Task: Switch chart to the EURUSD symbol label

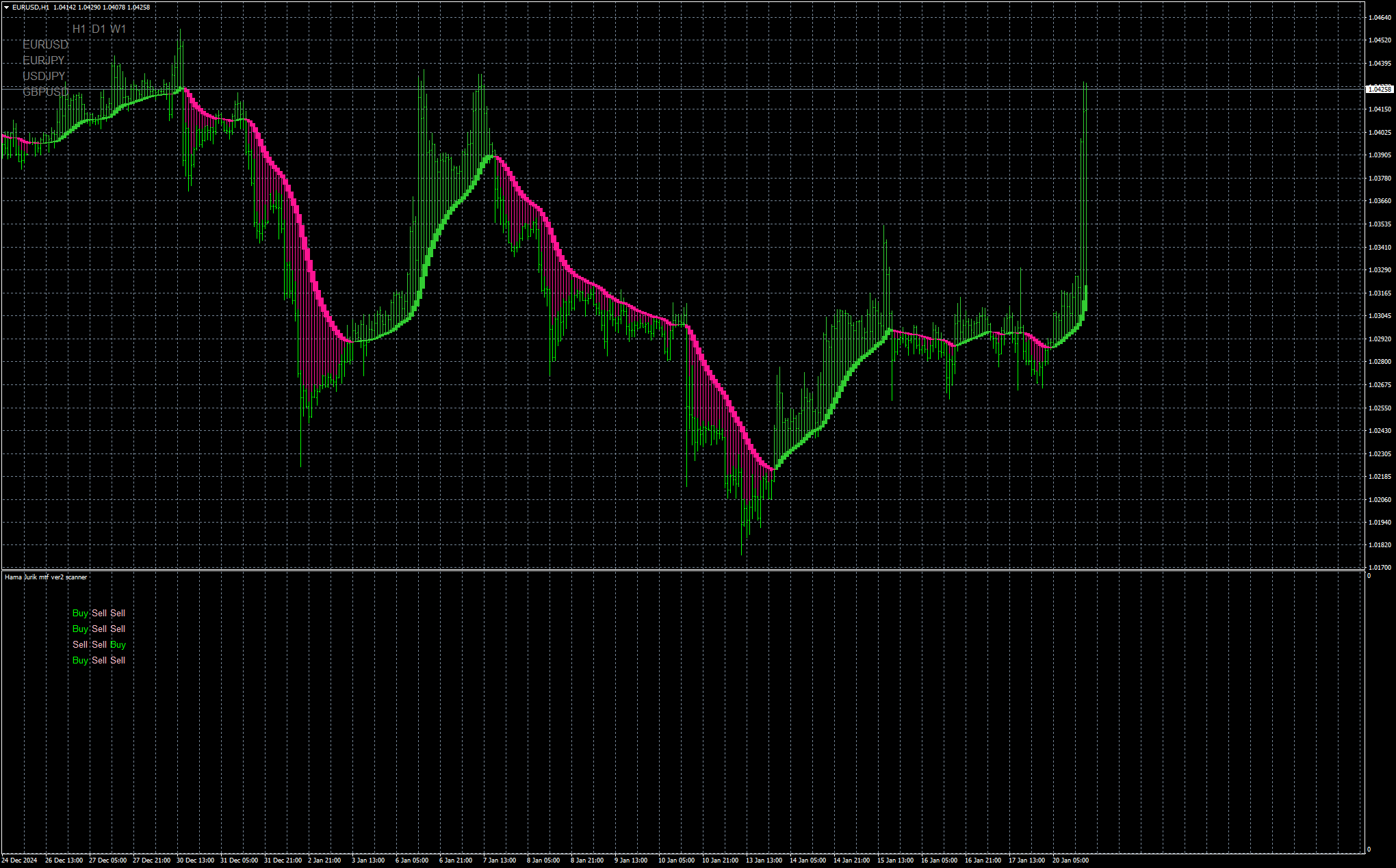Action: (45, 44)
